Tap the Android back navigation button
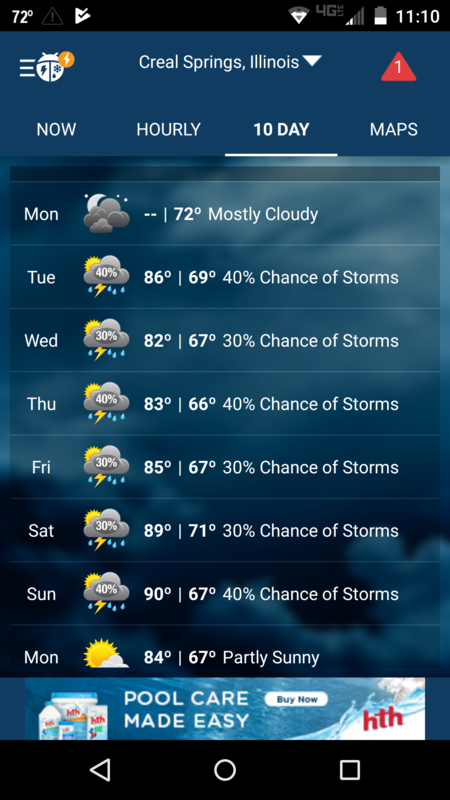 (100, 769)
